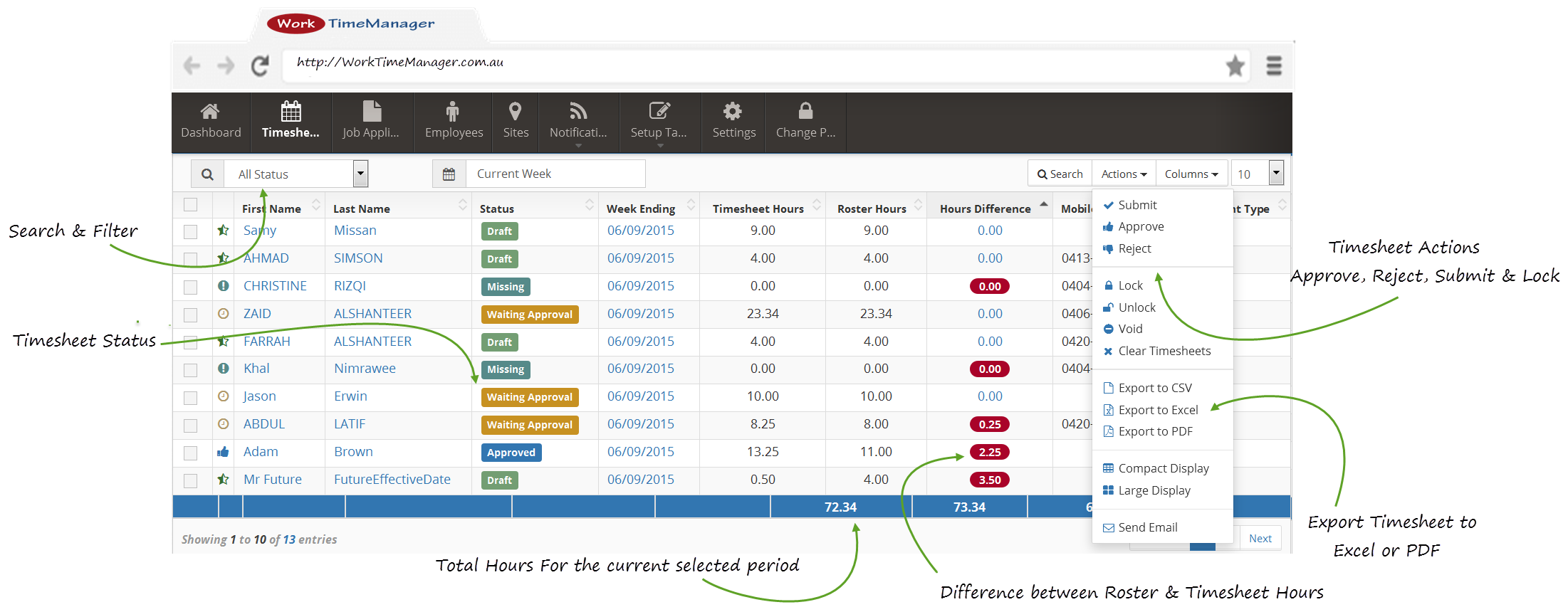Click the calendar icon beside Current Week

[449, 174]
